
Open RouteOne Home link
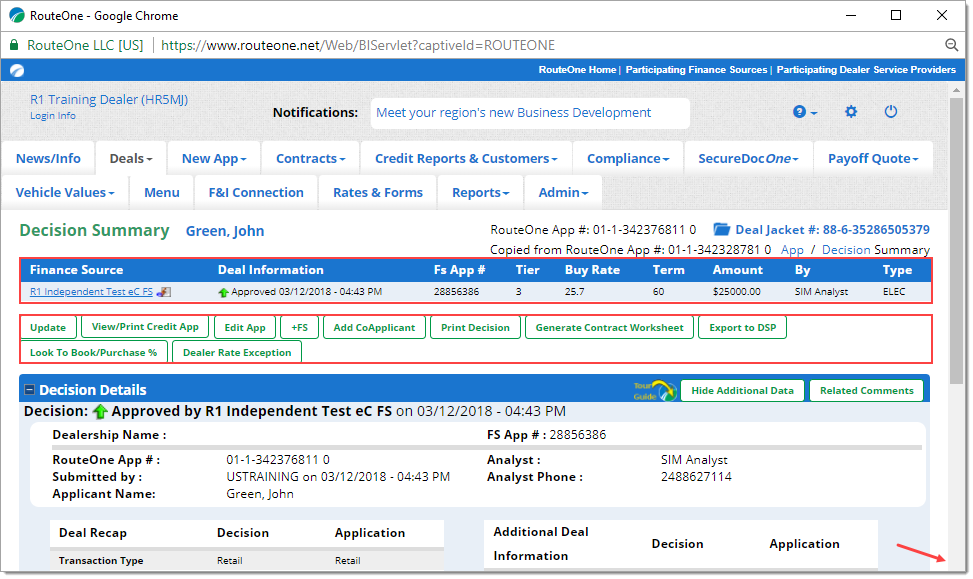pyautogui.click(x=577, y=70)
